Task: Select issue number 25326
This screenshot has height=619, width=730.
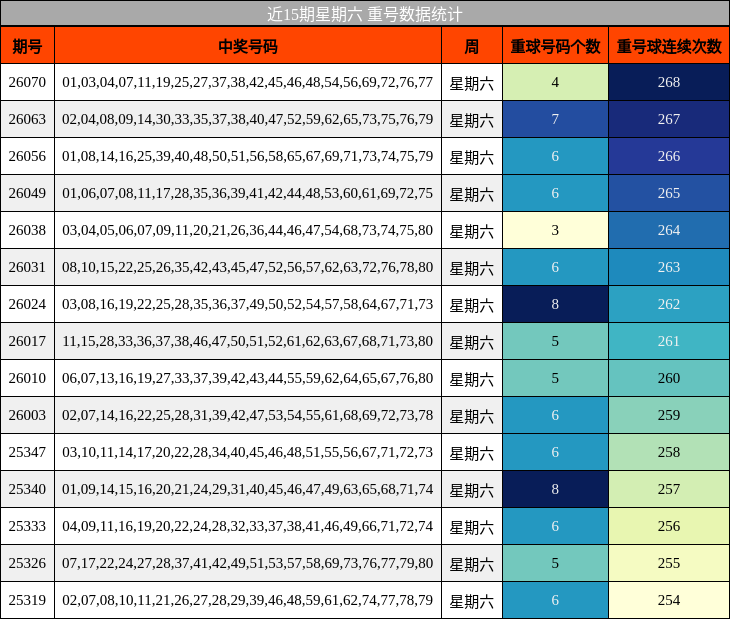Action: point(27,563)
